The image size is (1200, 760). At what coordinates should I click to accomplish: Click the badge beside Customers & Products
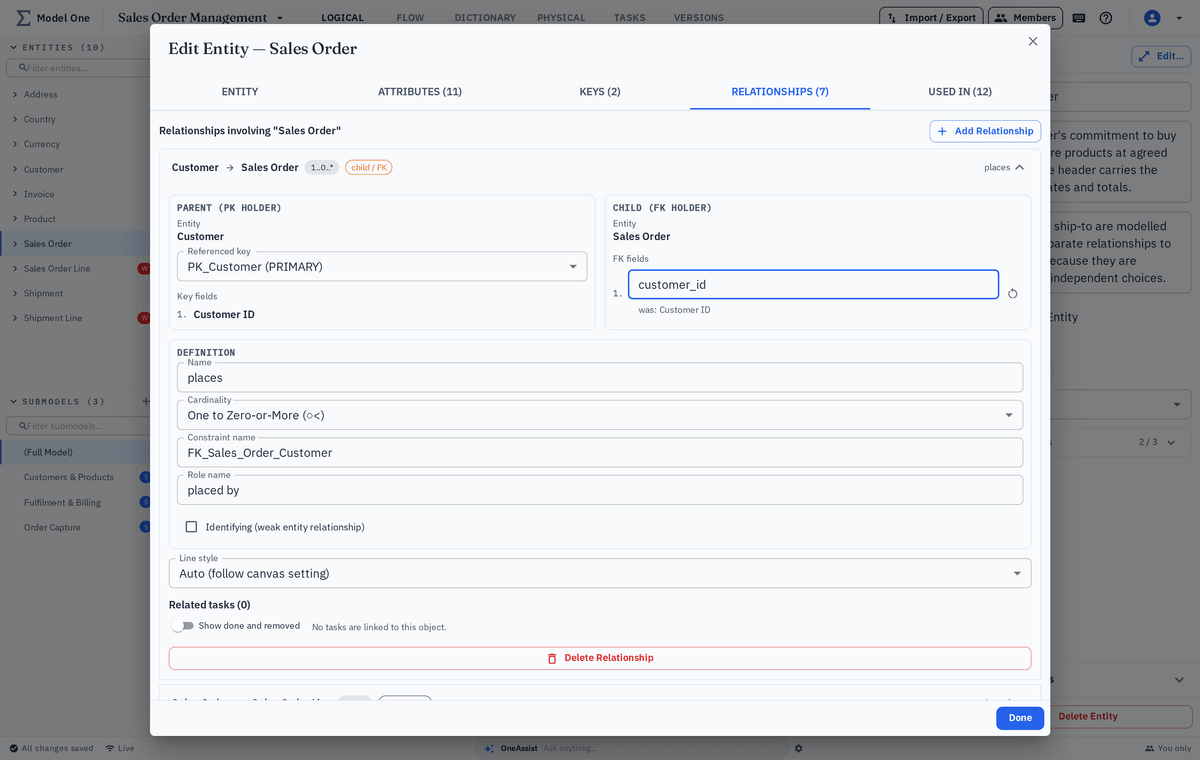[x=145, y=477]
